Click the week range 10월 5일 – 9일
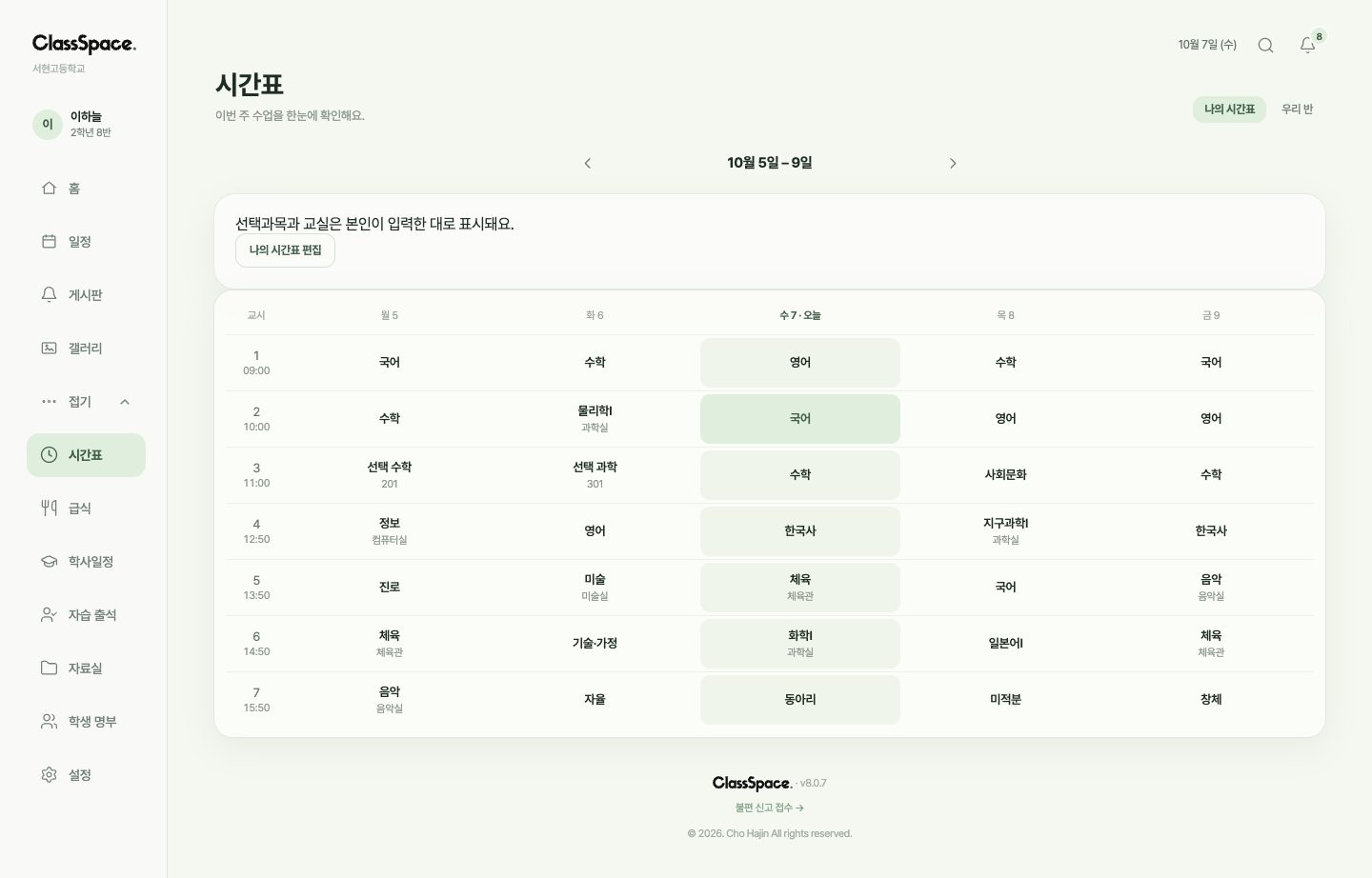This screenshot has width=1372, height=878. point(770,163)
